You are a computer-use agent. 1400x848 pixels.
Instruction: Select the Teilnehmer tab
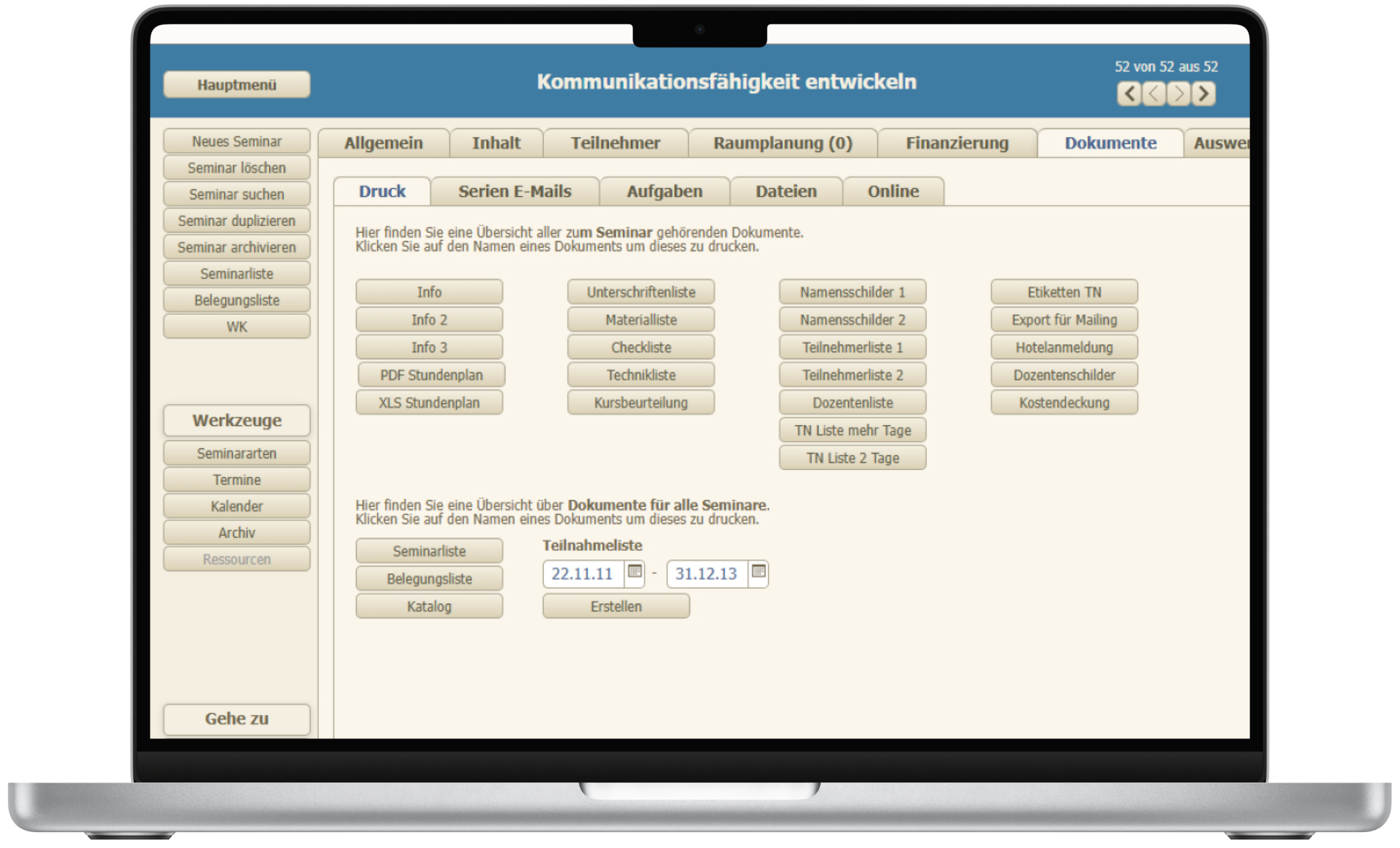click(615, 143)
